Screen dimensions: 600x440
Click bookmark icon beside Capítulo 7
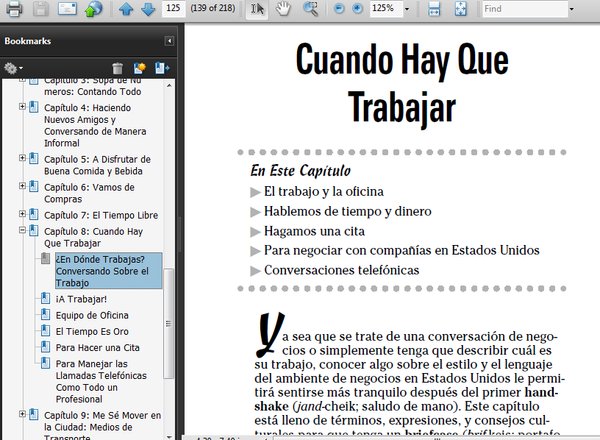pos(34,214)
